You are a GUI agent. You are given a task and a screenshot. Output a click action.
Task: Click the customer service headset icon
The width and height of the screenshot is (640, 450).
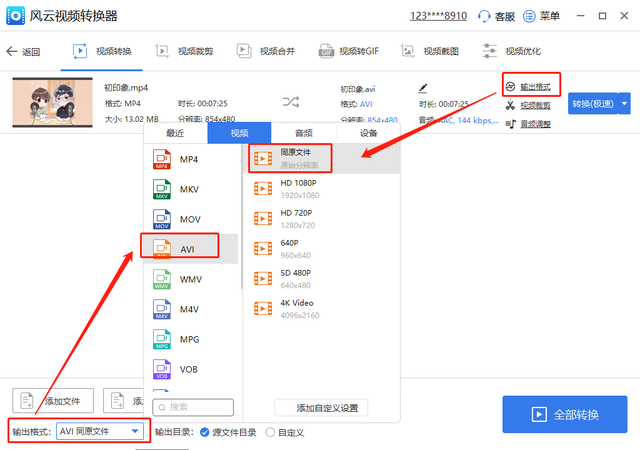(485, 17)
